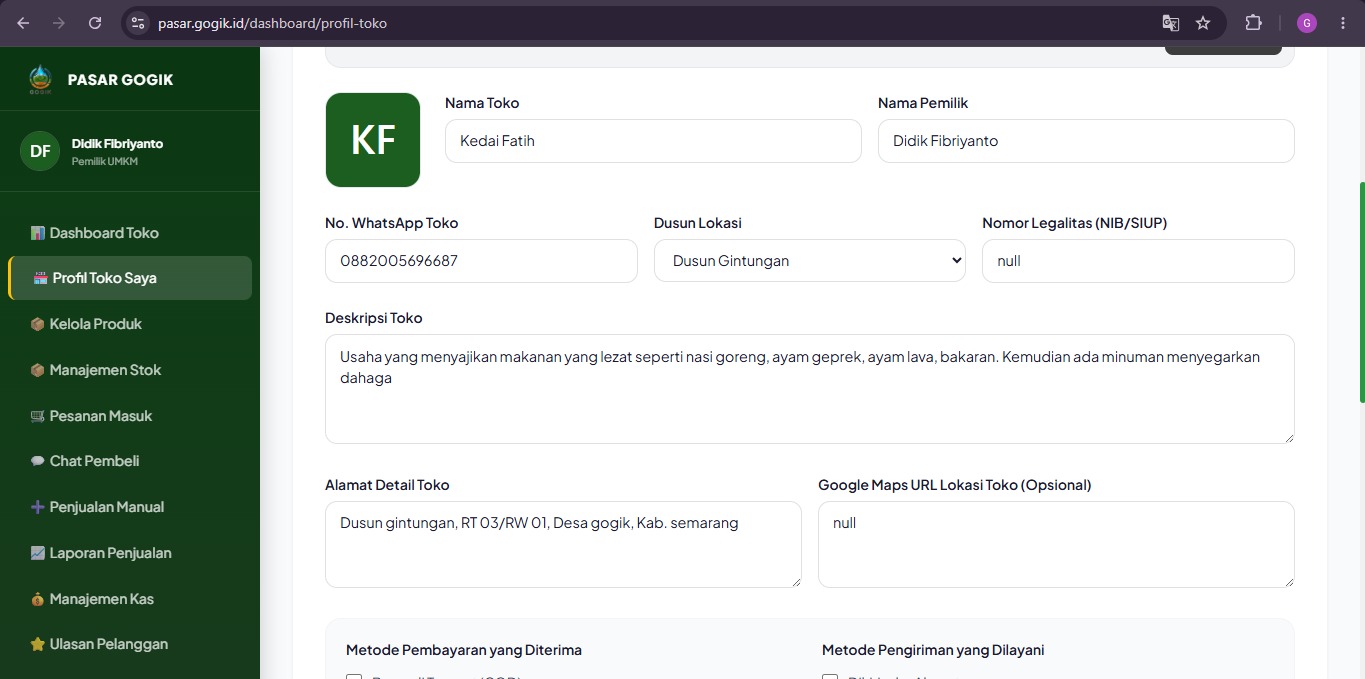Focus the Nama Pemilik field
The width and height of the screenshot is (1365, 679).
pos(1086,141)
